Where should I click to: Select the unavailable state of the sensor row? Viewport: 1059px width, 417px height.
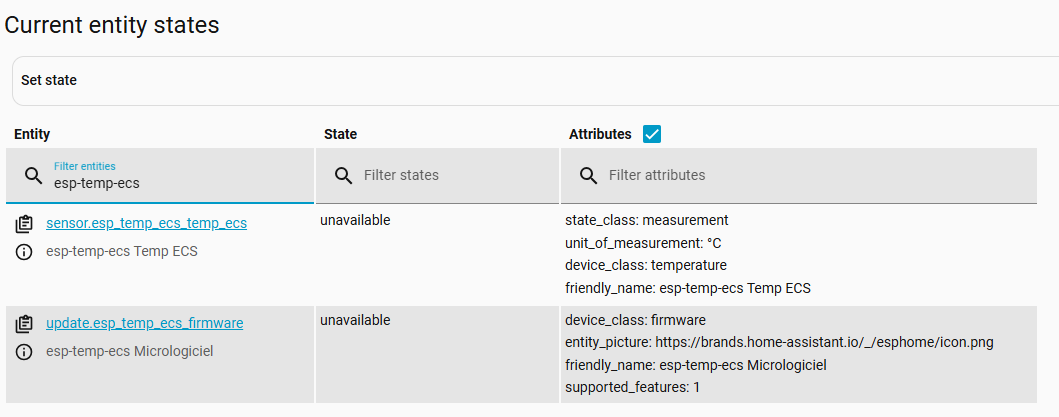[x=355, y=220]
